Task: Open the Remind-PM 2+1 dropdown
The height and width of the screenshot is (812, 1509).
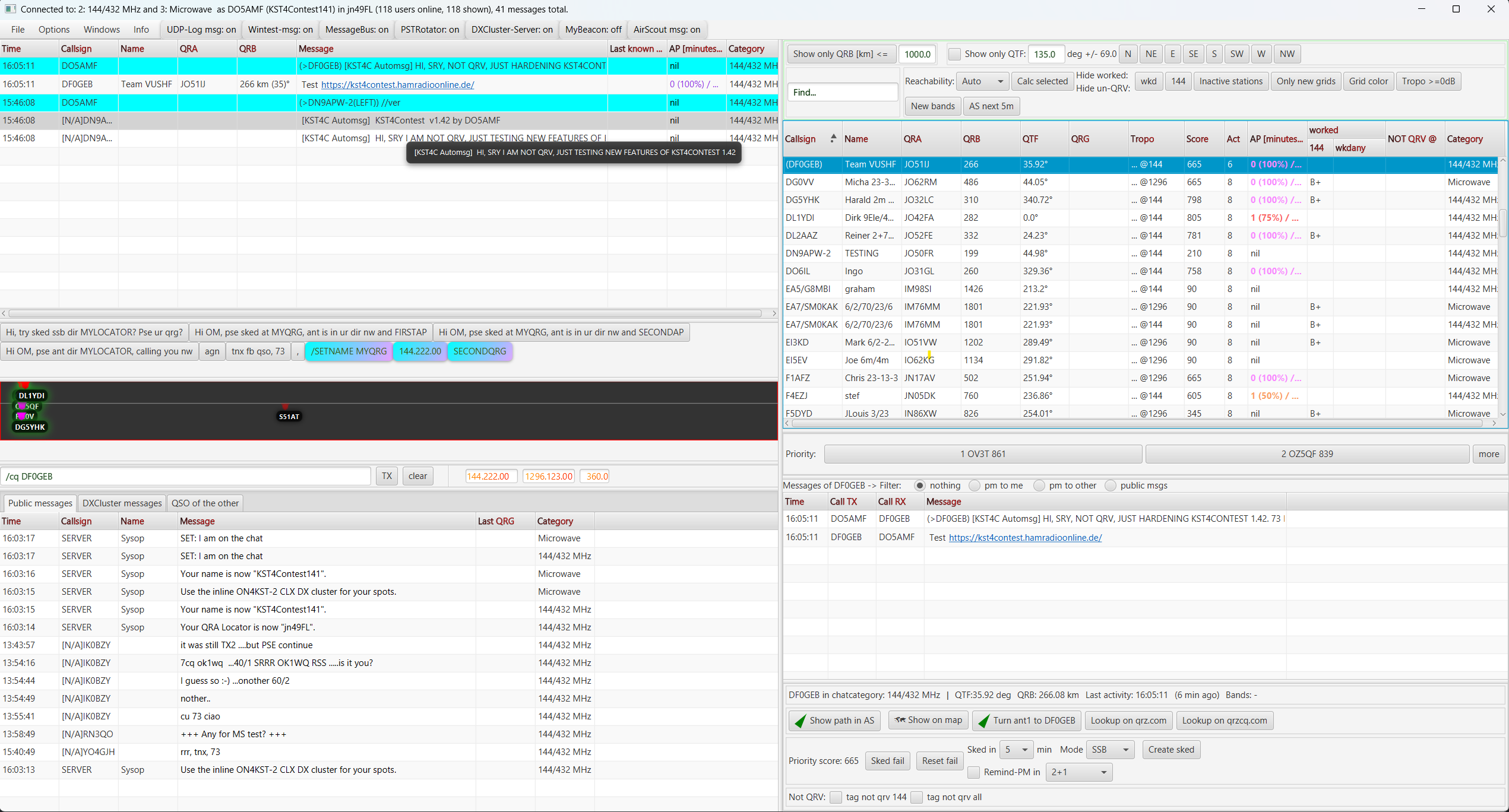Action: 1078,772
